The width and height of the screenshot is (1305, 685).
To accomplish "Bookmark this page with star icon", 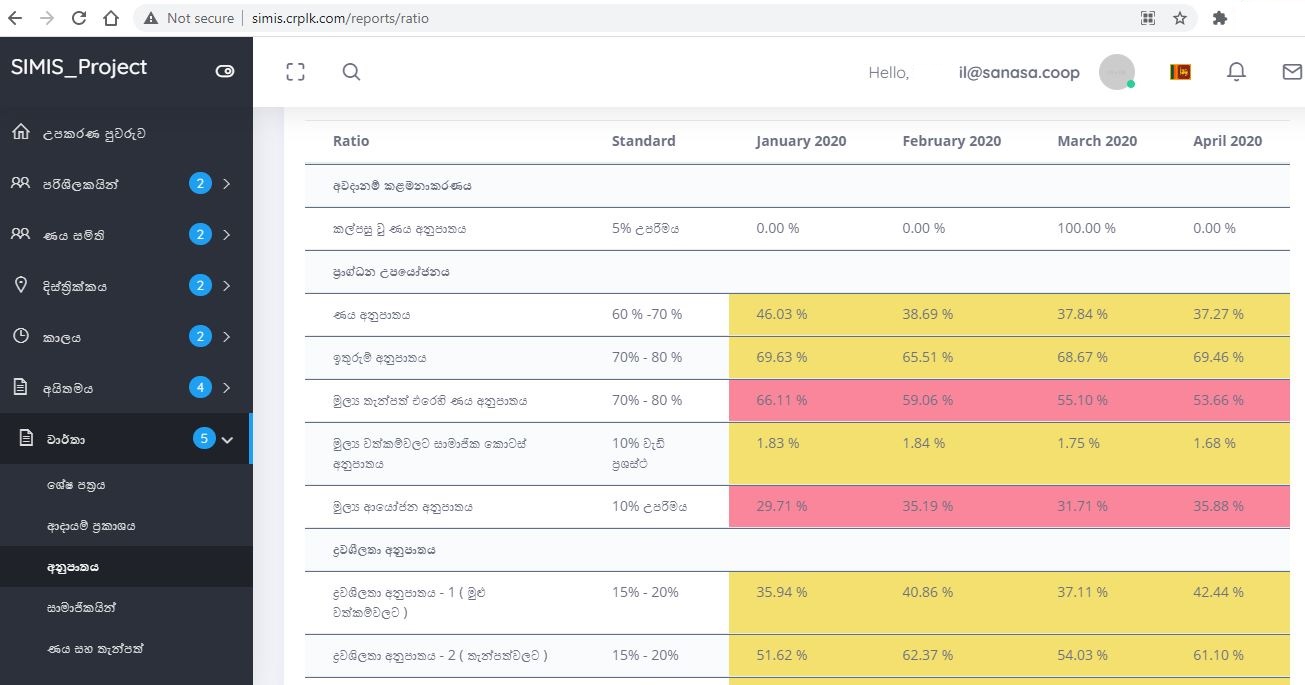I will [x=1180, y=18].
